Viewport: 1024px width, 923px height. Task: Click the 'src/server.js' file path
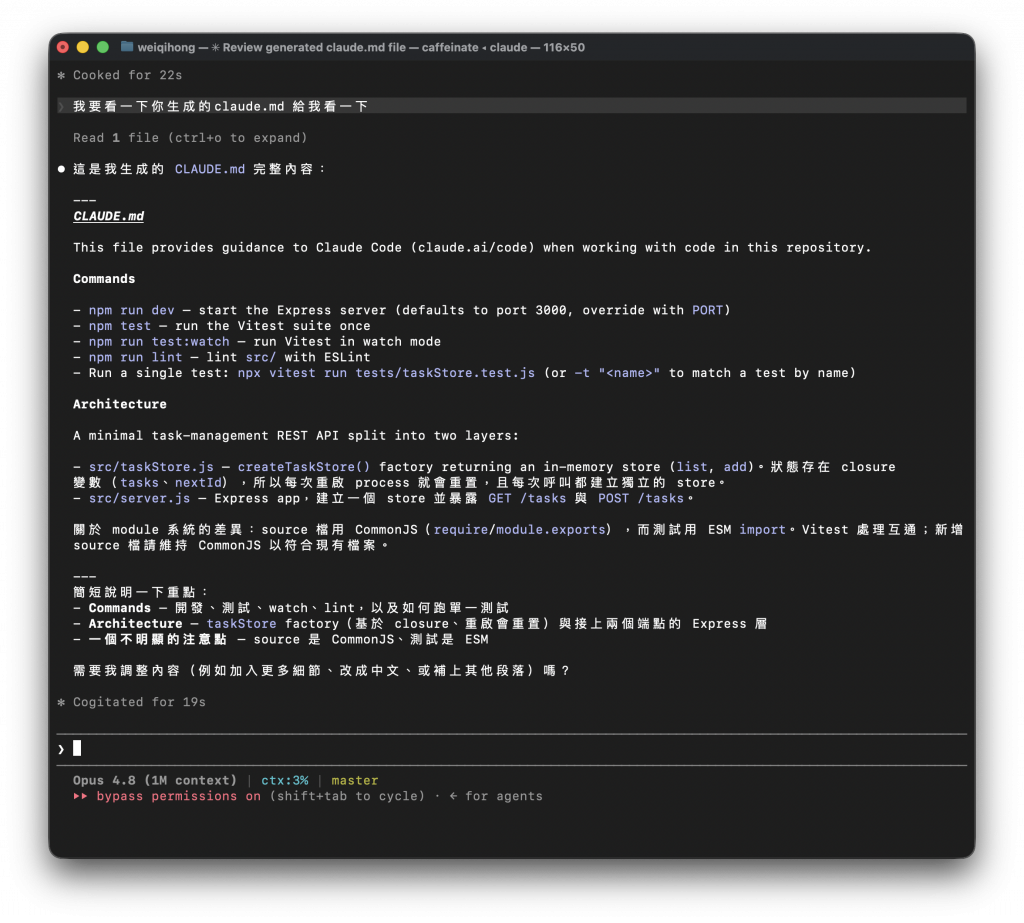[x=139, y=498]
